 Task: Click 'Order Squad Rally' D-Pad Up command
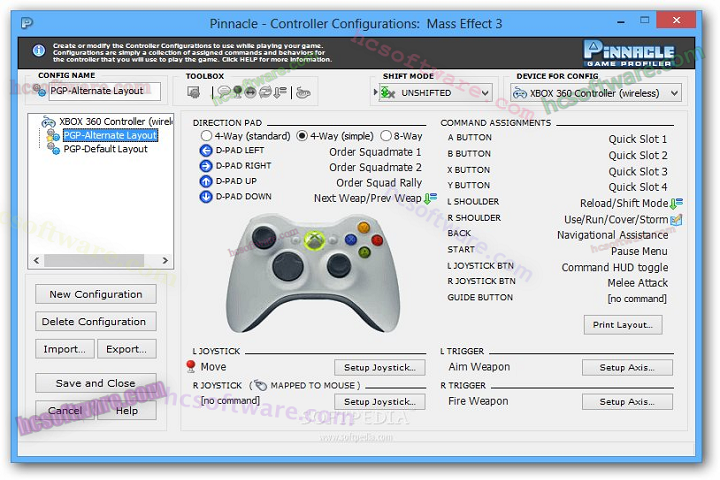[x=379, y=183]
